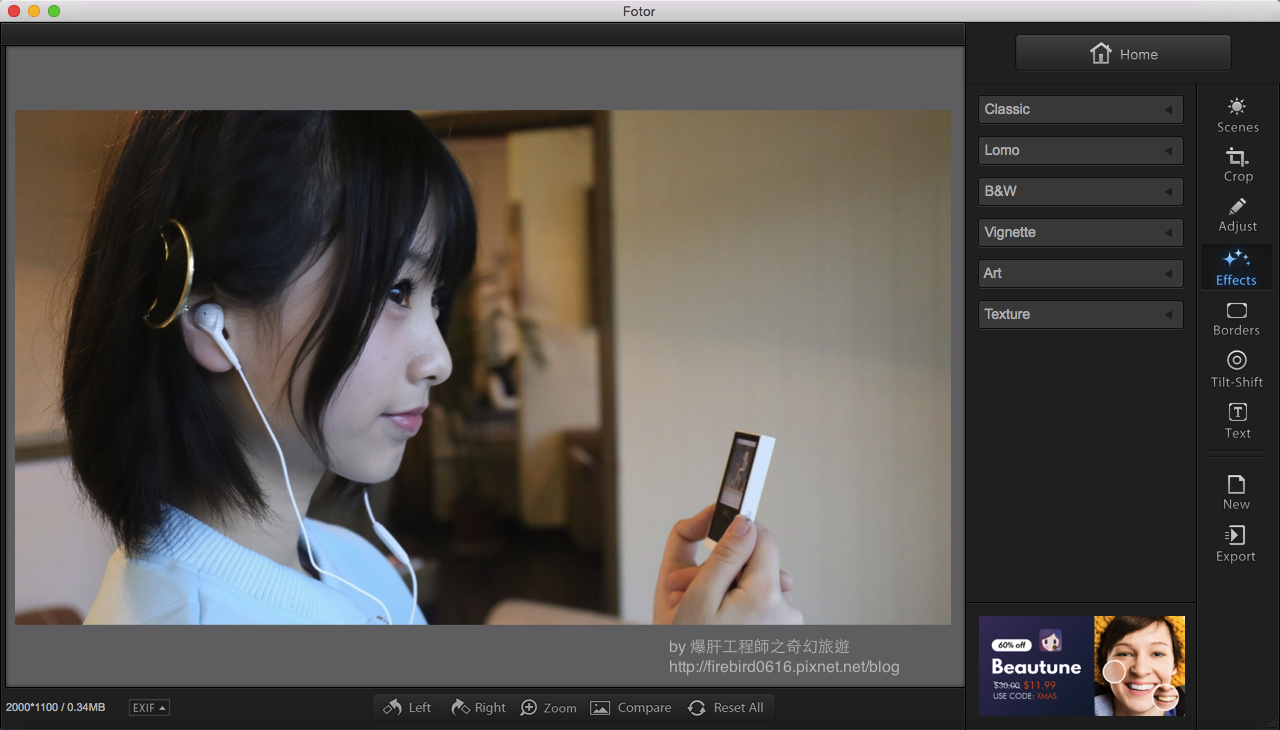1280x730 pixels.
Task: Expand the Vignette effects group
Action: point(1080,233)
